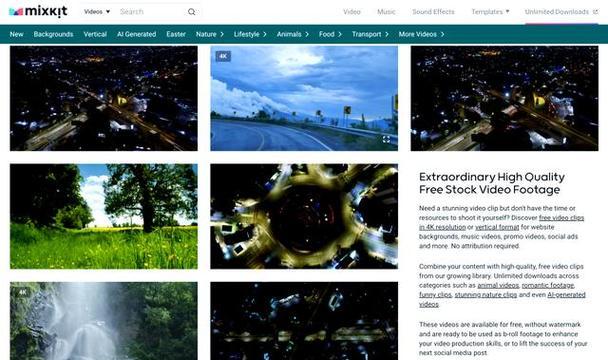Click the fullscreen expand icon on road video
Viewport: 608px width, 360px height.
[386, 139]
